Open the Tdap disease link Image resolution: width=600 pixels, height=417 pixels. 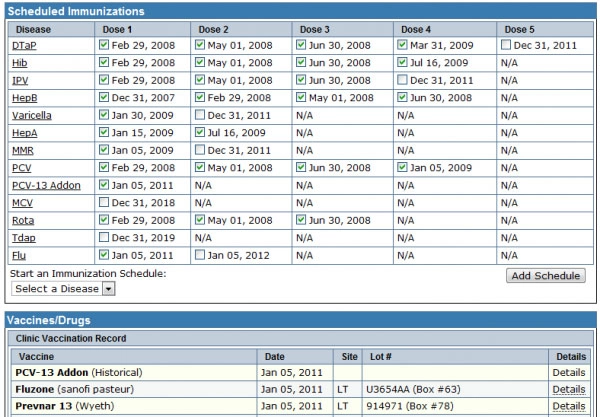pyautogui.click(x=24, y=238)
